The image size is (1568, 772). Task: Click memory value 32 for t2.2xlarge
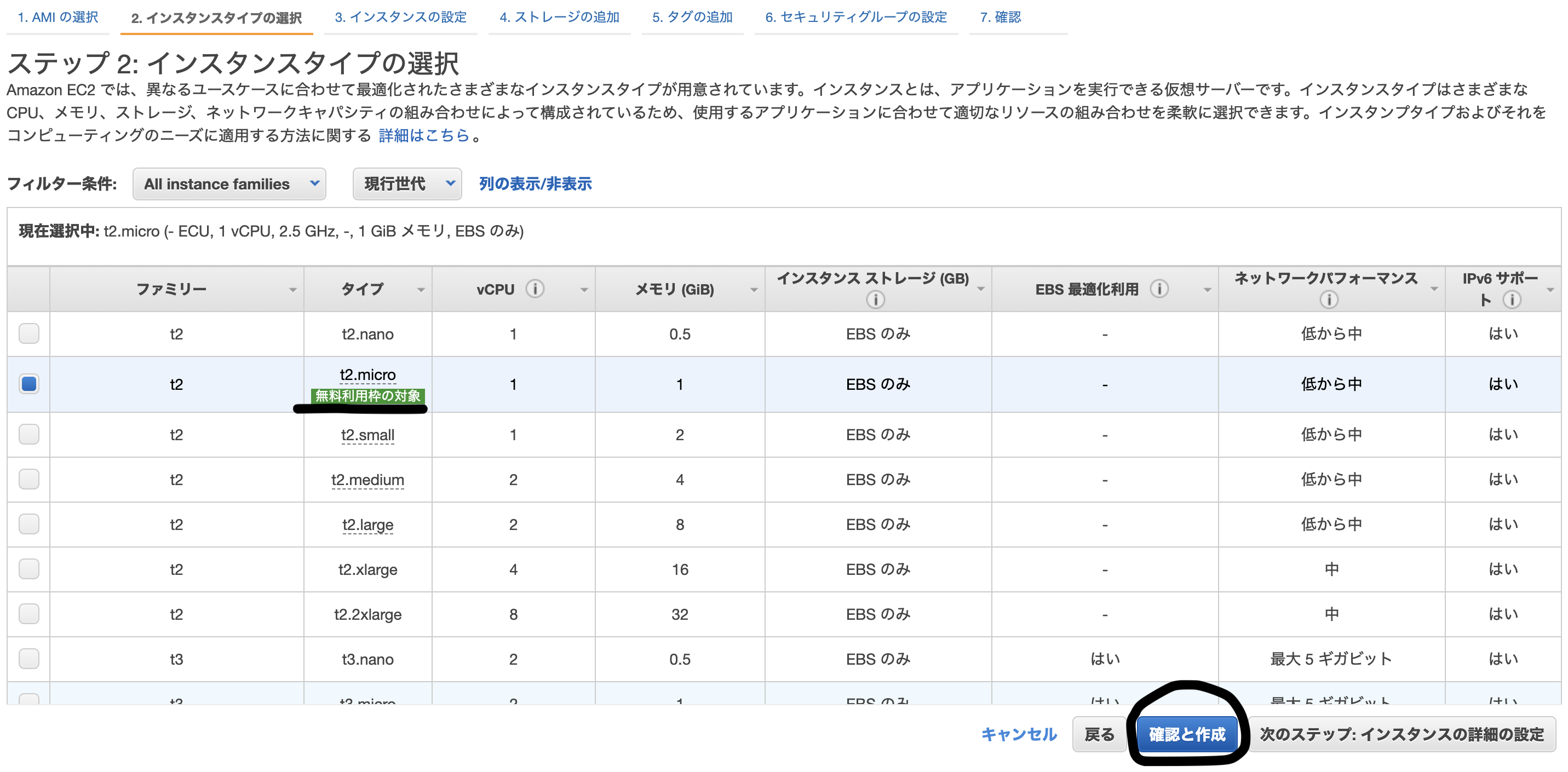(680, 614)
